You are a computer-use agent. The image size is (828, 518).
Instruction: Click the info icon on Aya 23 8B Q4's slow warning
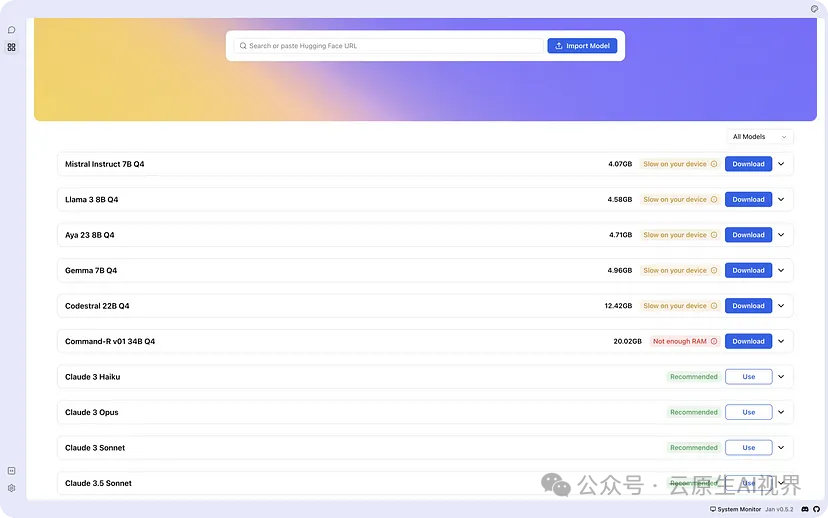pyautogui.click(x=714, y=235)
